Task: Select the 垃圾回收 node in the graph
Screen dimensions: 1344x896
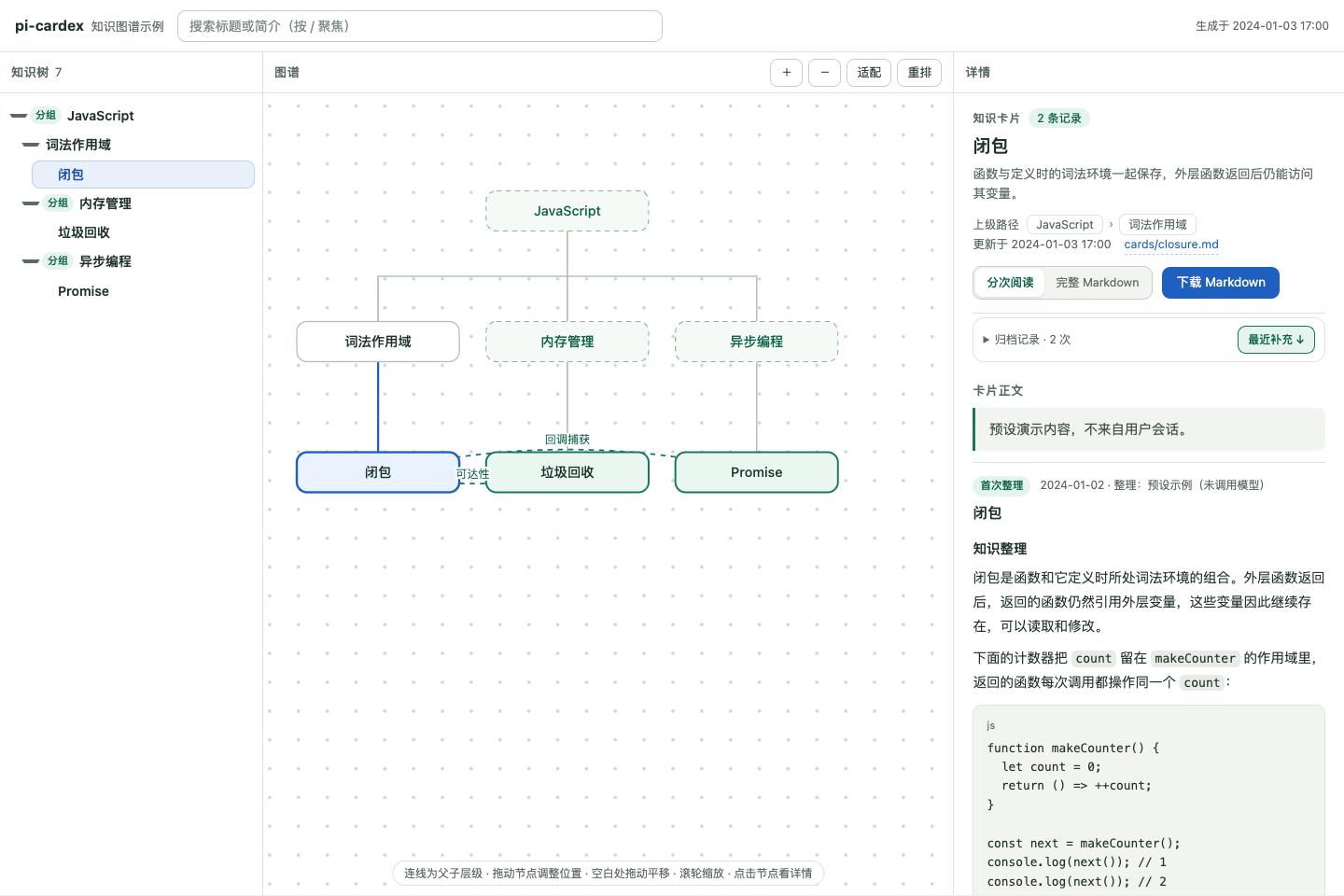Action: tap(567, 472)
